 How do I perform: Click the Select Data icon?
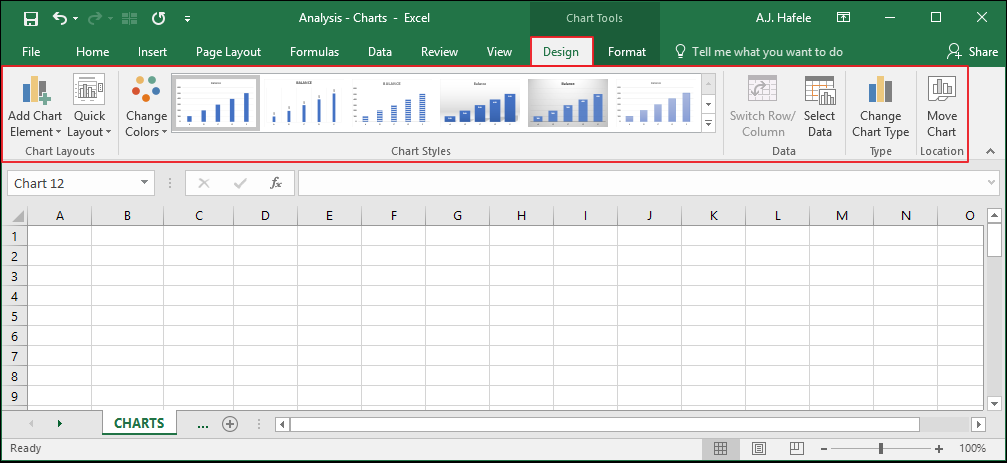tap(819, 90)
